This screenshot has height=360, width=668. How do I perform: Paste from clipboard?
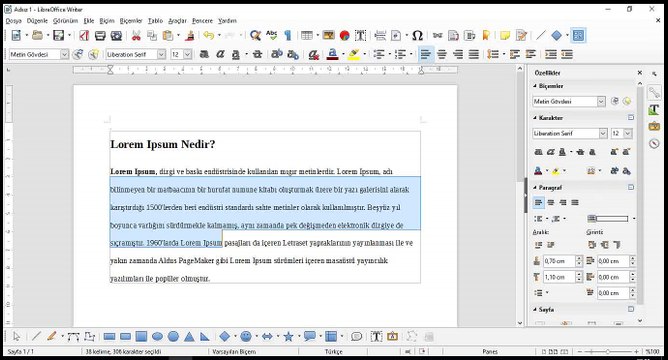(x=168, y=35)
